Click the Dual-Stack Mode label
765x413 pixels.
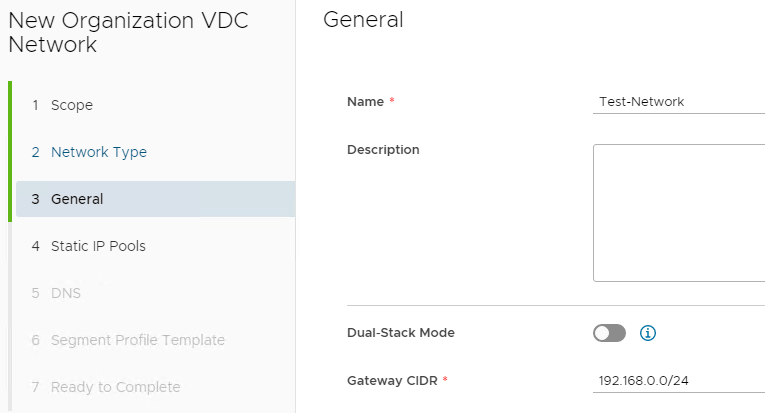pyautogui.click(x=401, y=333)
